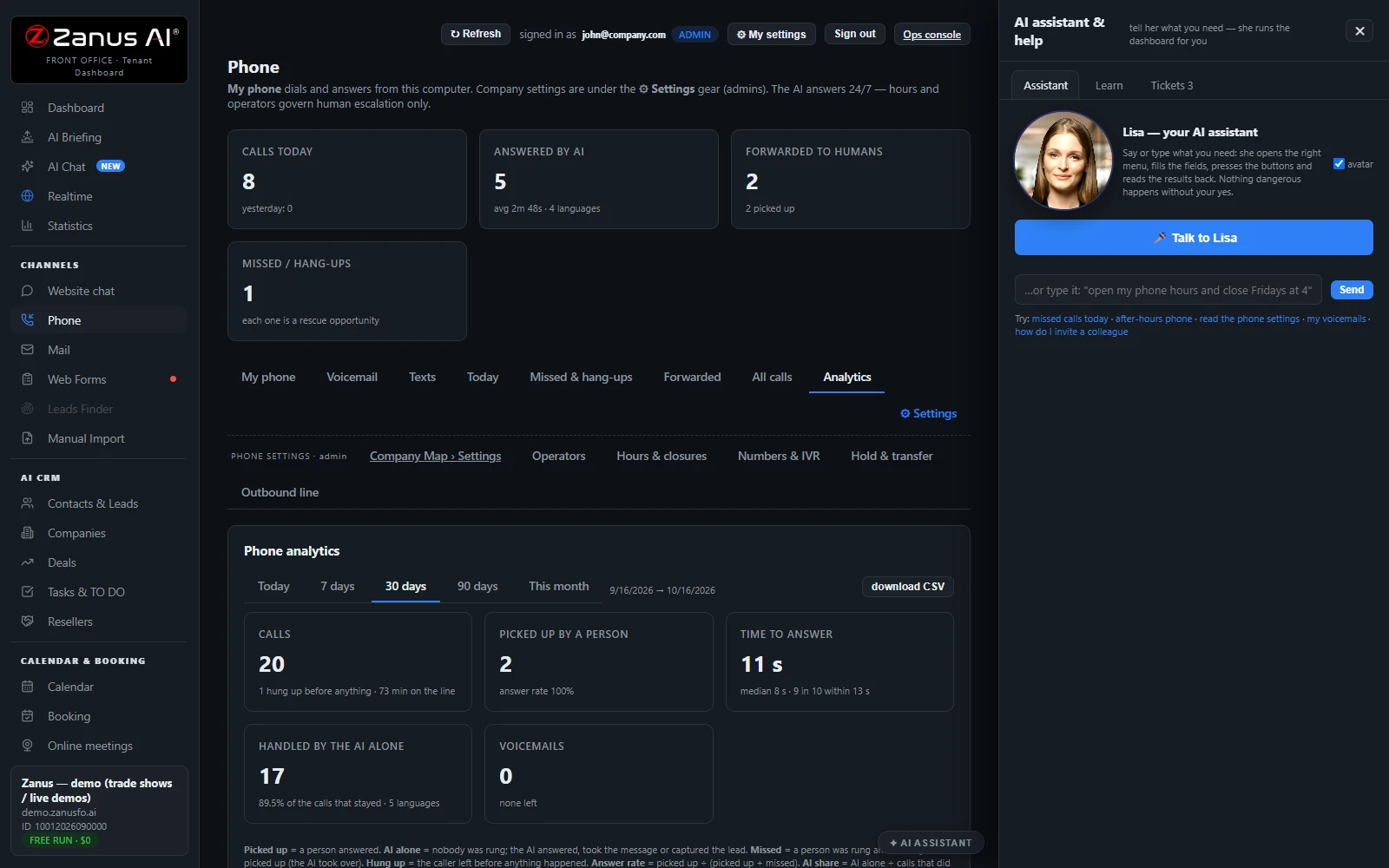The width and height of the screenshot is (1389, 868).
Task: Click the Send button
Action: click(x=1352, y=290)
